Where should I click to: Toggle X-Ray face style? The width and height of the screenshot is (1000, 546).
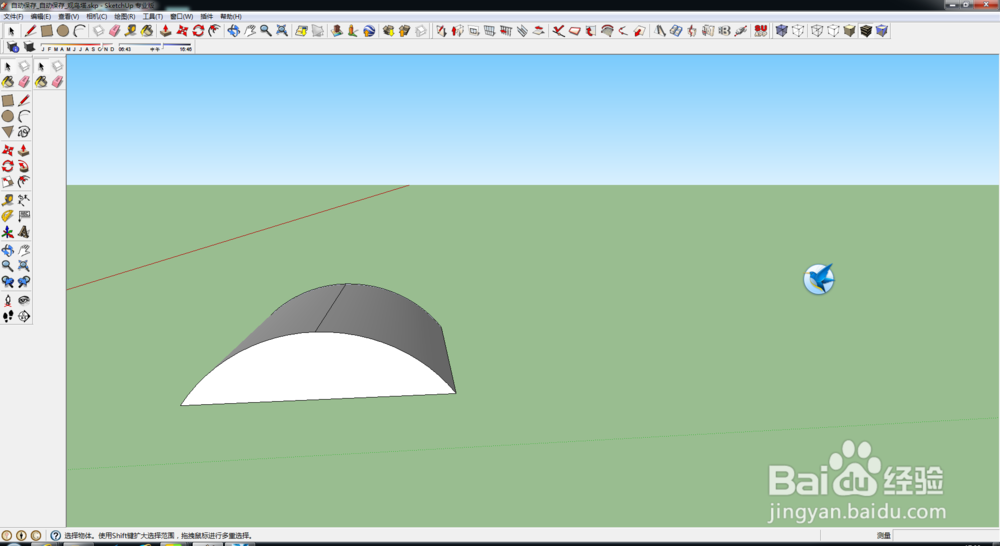click(781, 31)
